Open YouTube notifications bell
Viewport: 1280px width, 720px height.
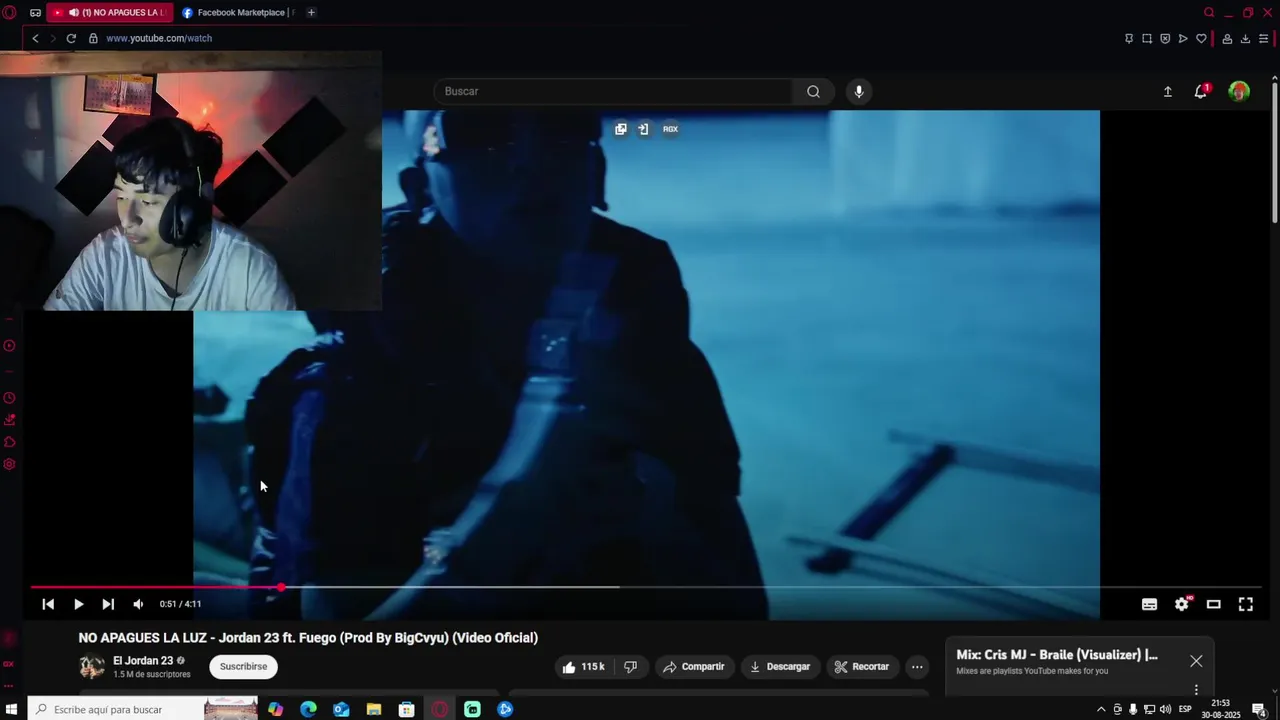[1201, 91]
